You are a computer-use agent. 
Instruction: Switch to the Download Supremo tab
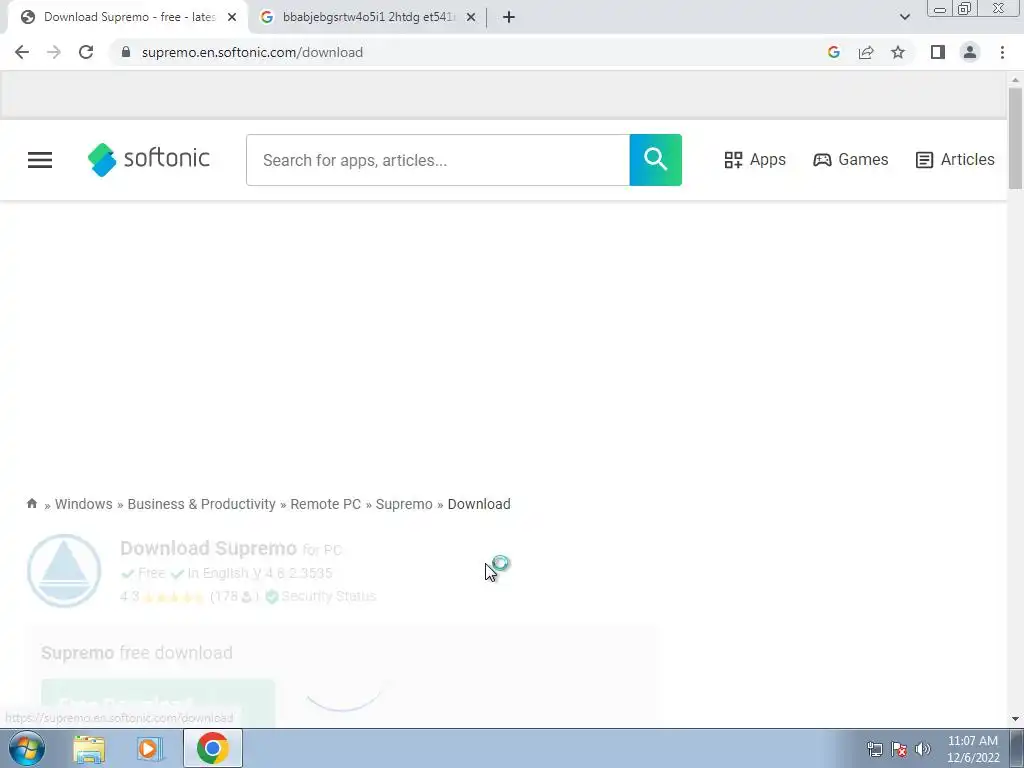(127, 18)
